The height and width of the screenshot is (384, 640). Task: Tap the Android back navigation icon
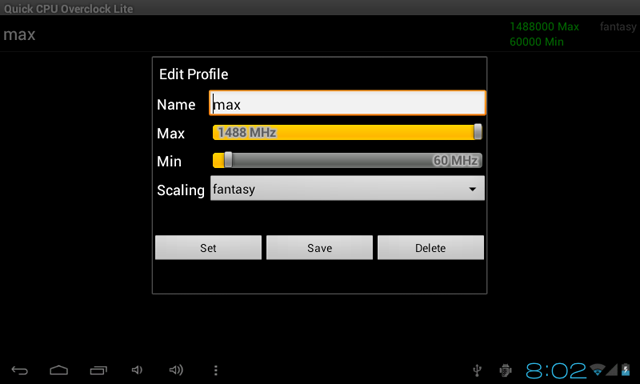point(20,371)
